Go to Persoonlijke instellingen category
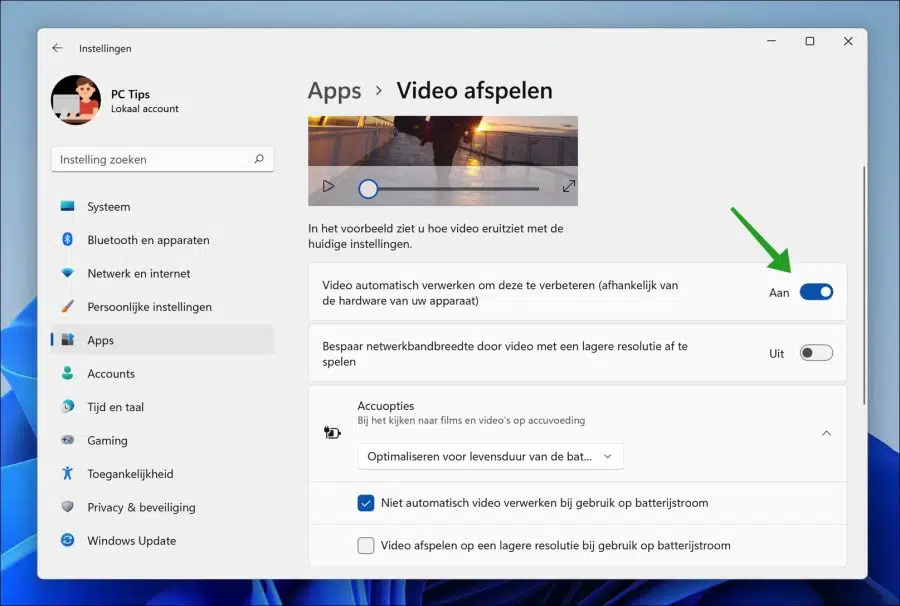900x606 pixels. tap(162, 306)
